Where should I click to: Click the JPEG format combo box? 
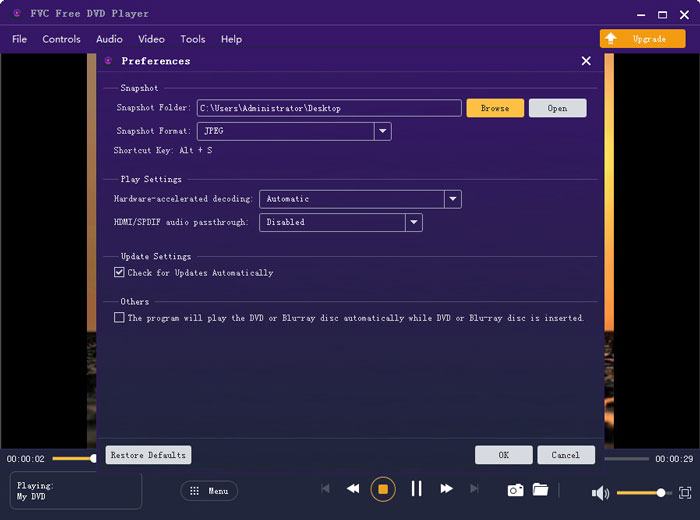pos(294,131)
